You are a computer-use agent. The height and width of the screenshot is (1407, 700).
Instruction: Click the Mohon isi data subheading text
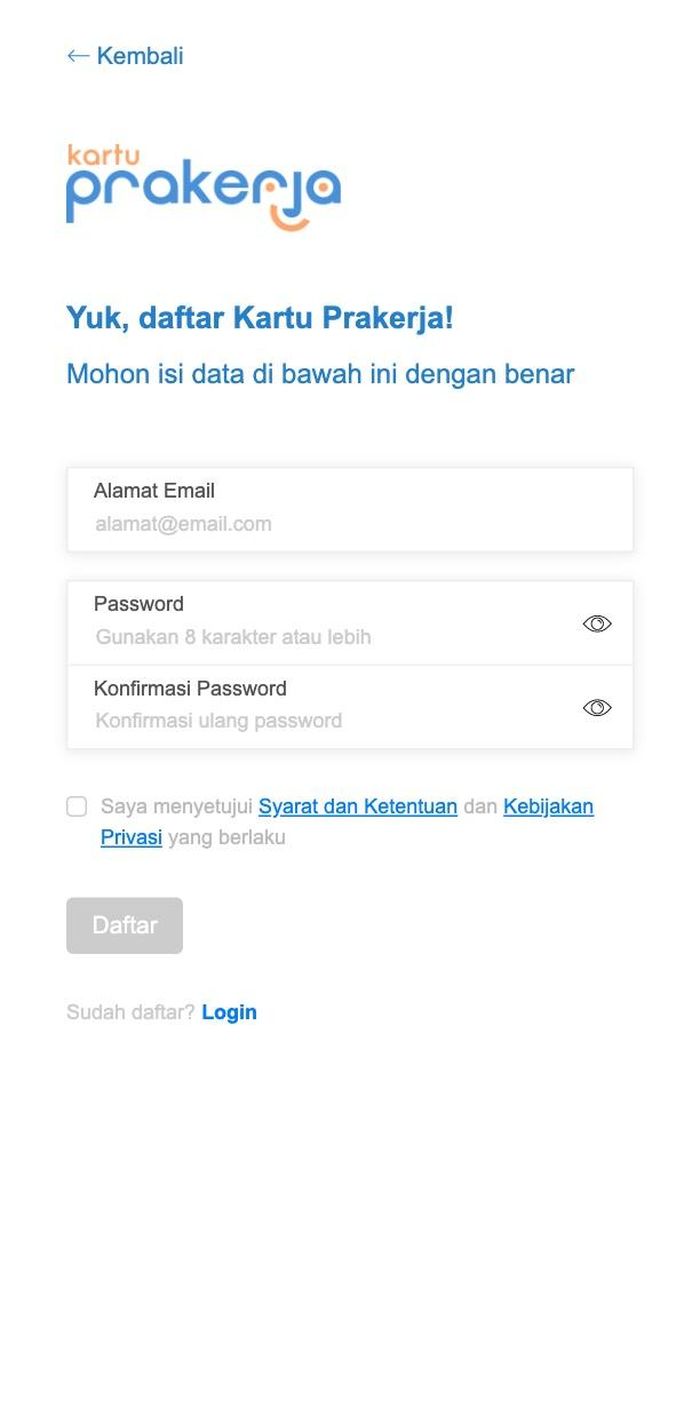(320, 375)
